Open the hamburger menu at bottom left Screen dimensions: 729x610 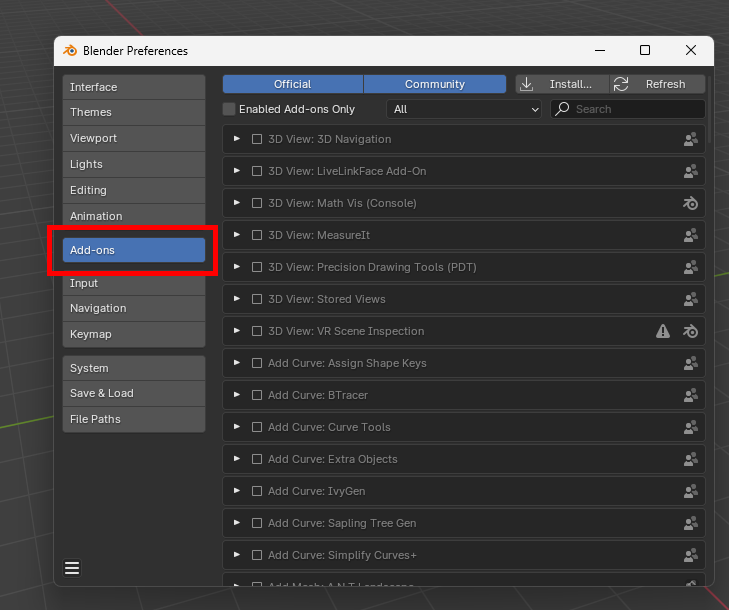coord(72,568)
